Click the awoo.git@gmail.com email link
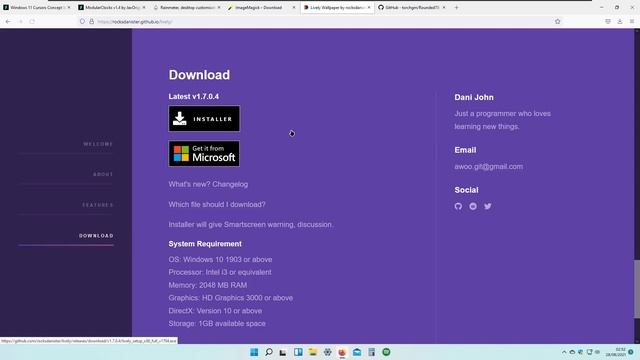 tap(489, 167)
